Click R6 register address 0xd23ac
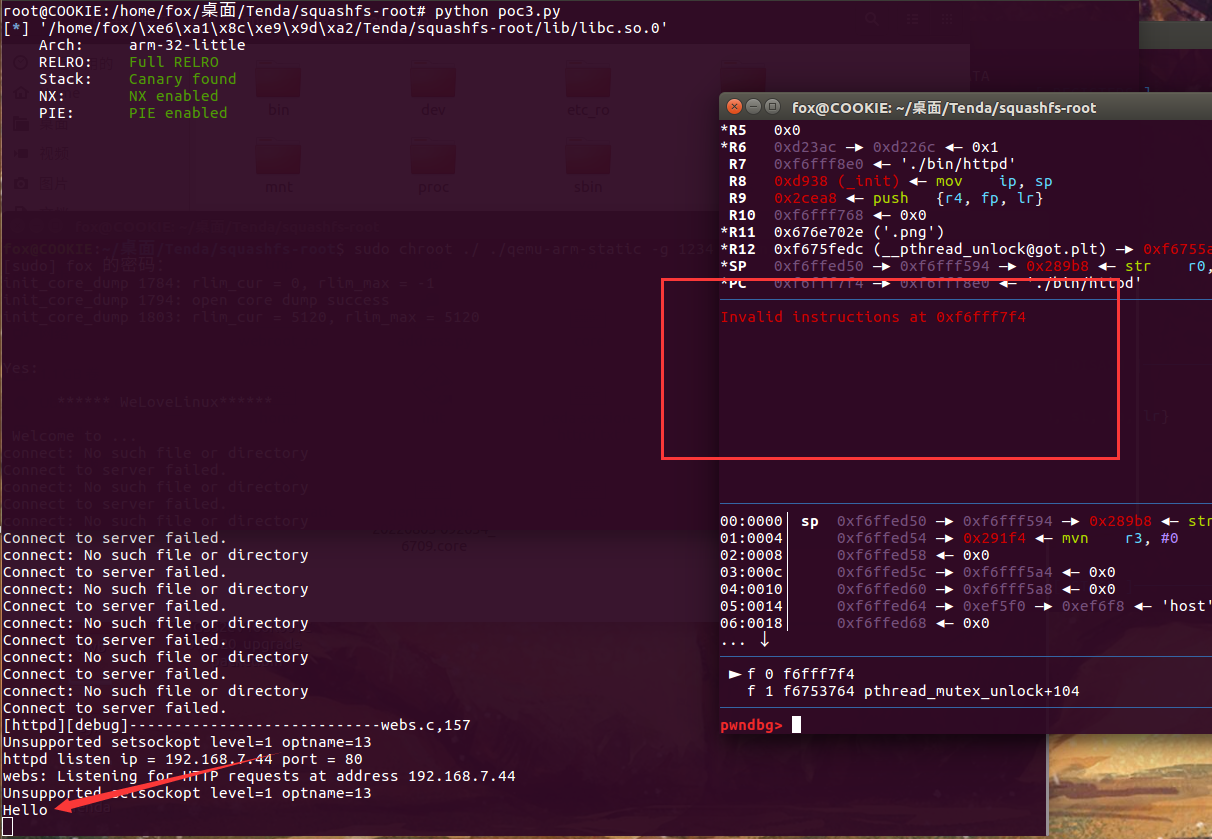 tap(805, 147)
